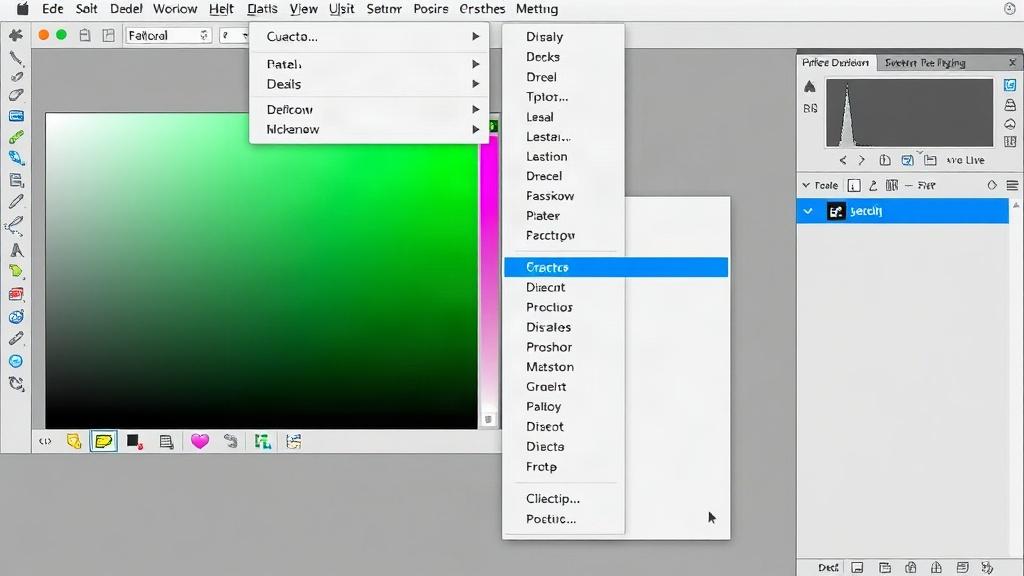
Task: Click the Dect button at the panel bottom
Action: click(x=828, y=568)
